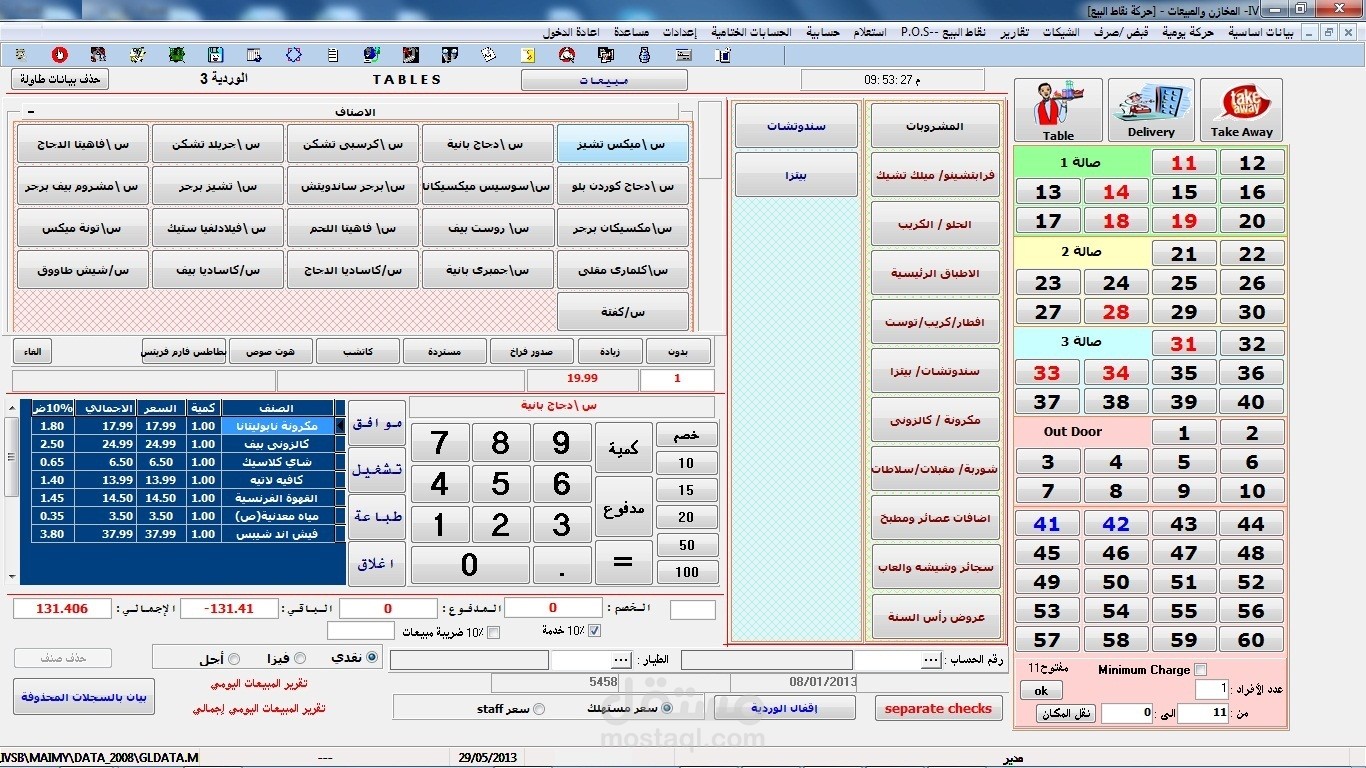This screenshot has width=1366, height=768.
Task: Click the موافق confirm button
Action: click(x=377, y=423)
